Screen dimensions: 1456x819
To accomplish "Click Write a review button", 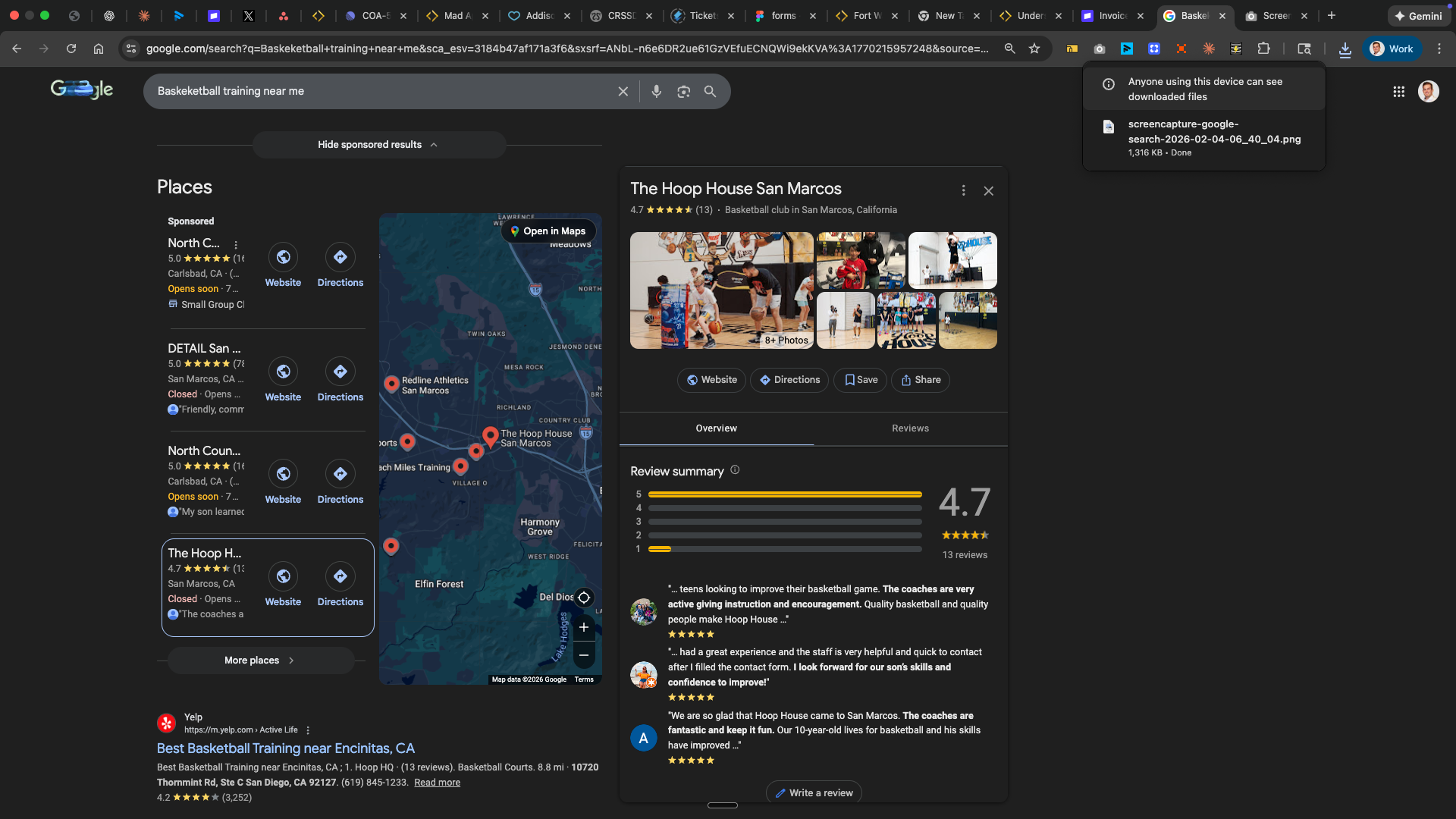I will [813, 792].
